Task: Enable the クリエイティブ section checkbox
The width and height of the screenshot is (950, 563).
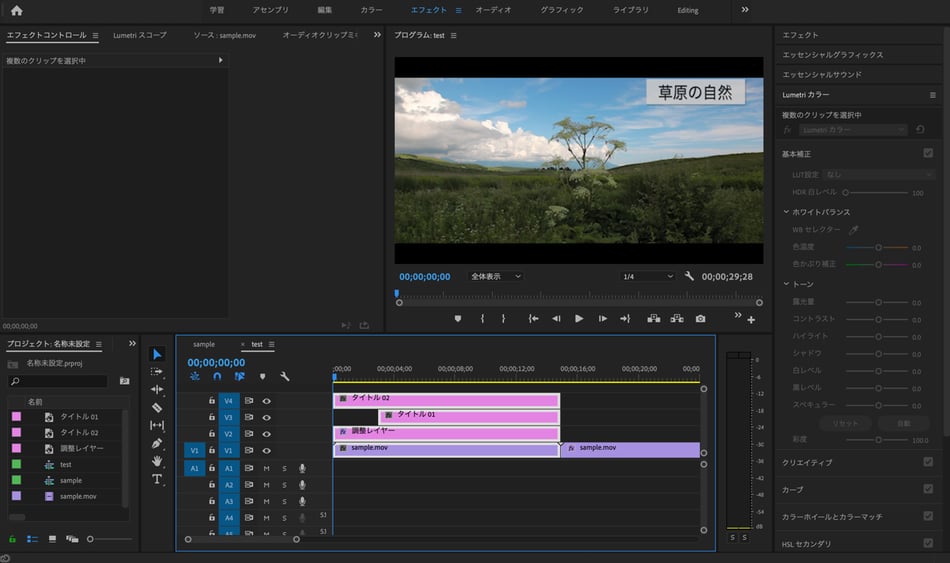Action: coord(928,462)
